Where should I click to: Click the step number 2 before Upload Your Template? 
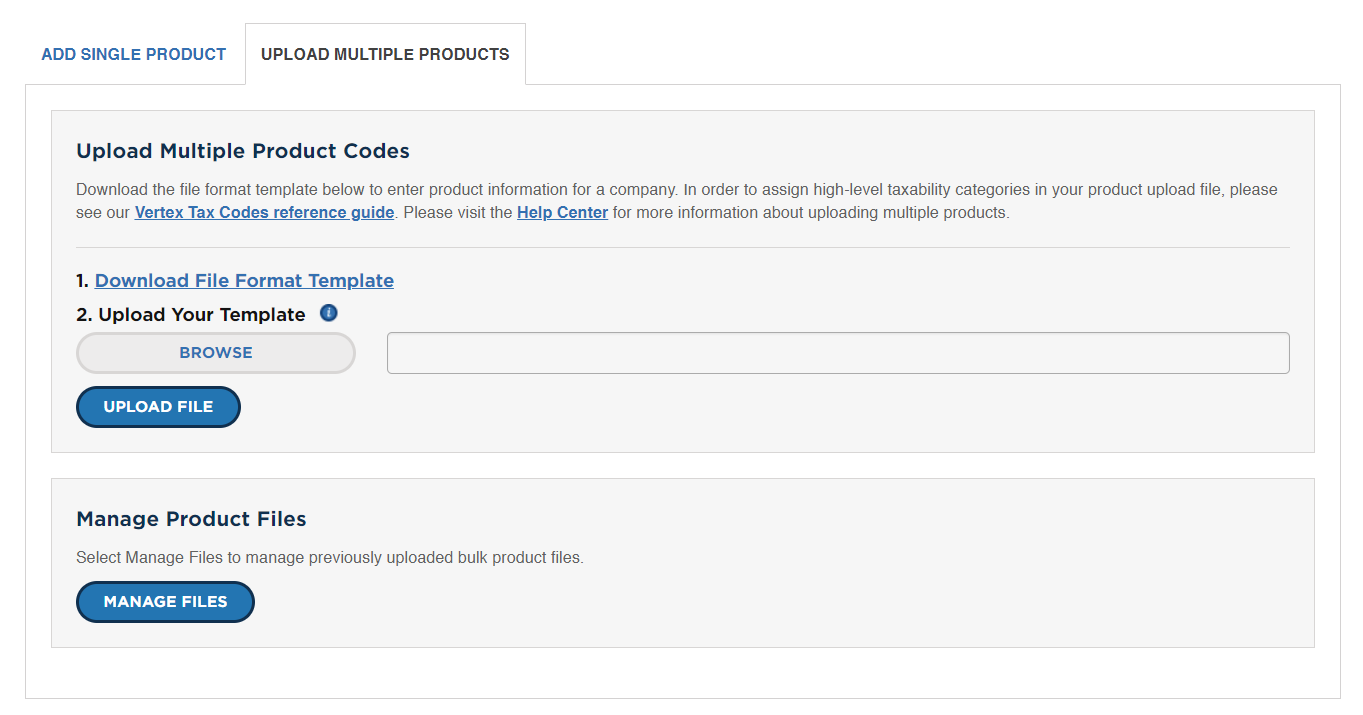[83, 315]
